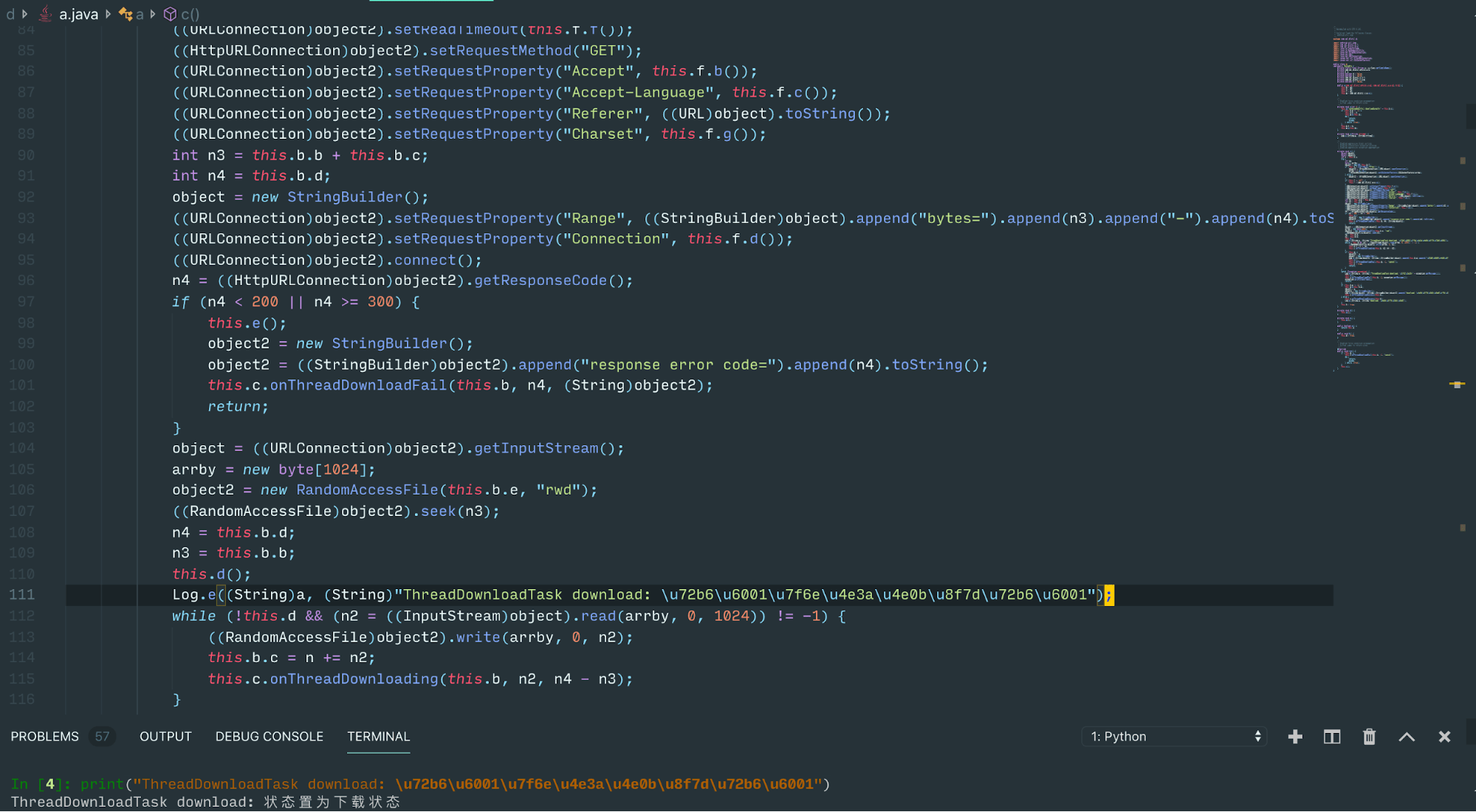Click the Java file icon in breadcrumb
The height and width of the screenshot is (812, 1476).
(46, 13)
